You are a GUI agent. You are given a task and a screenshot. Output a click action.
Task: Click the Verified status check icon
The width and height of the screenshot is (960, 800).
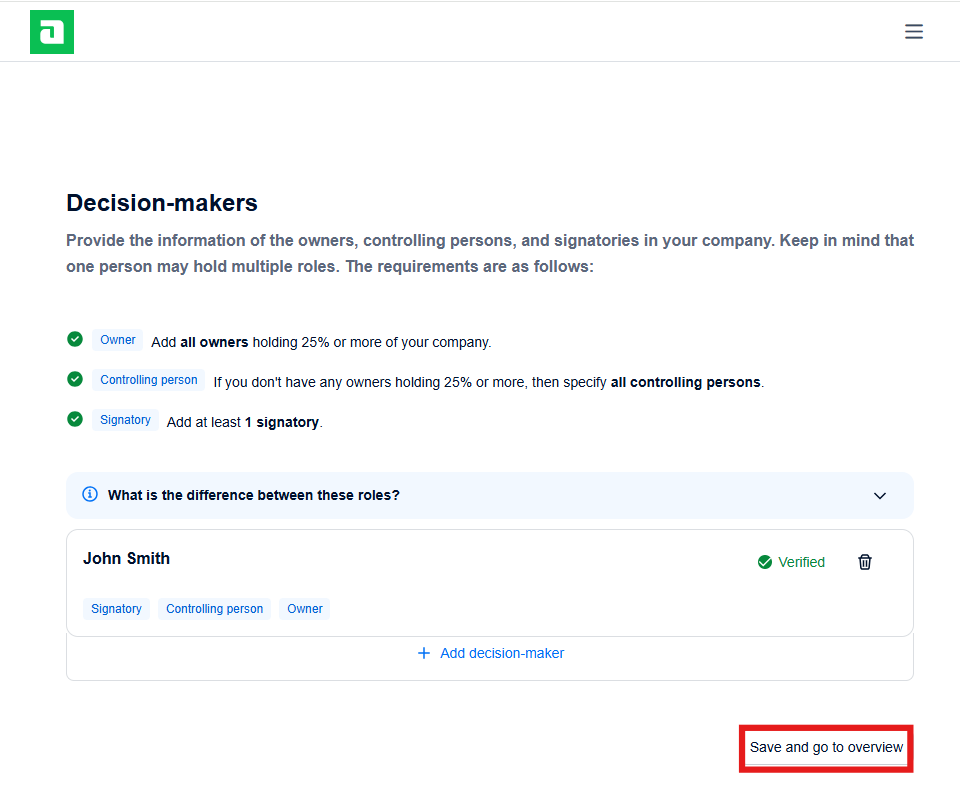pyautogui.click(x=765, y=562)
